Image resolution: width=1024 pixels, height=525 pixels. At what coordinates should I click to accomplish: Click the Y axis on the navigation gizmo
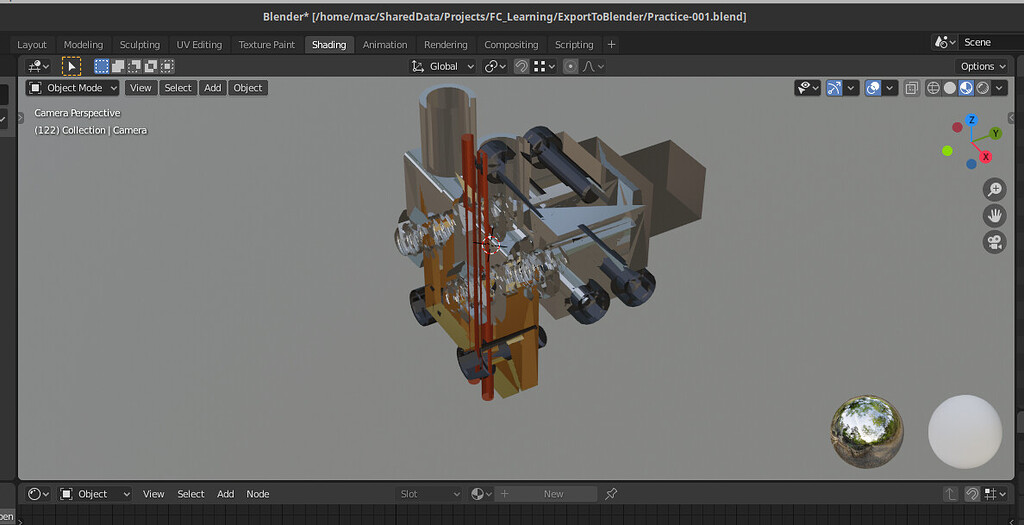point(995,133)
